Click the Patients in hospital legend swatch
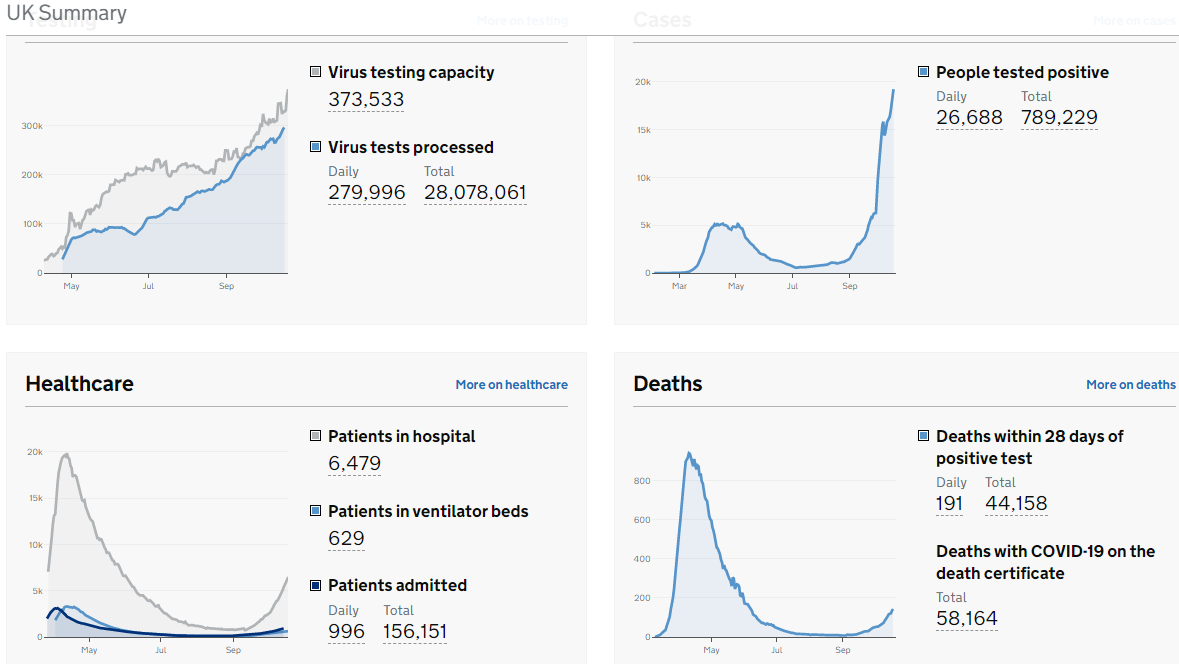The height and width of the screenshot is (664, 1179). 316,436
